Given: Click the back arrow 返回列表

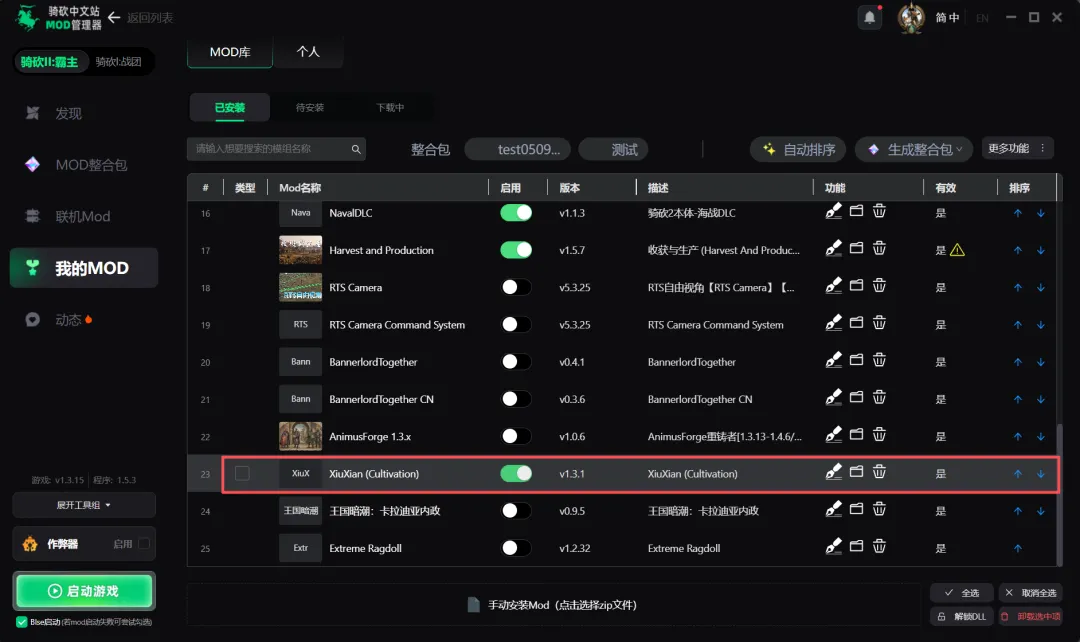Looking at the screenshot, I should (114, 17).
